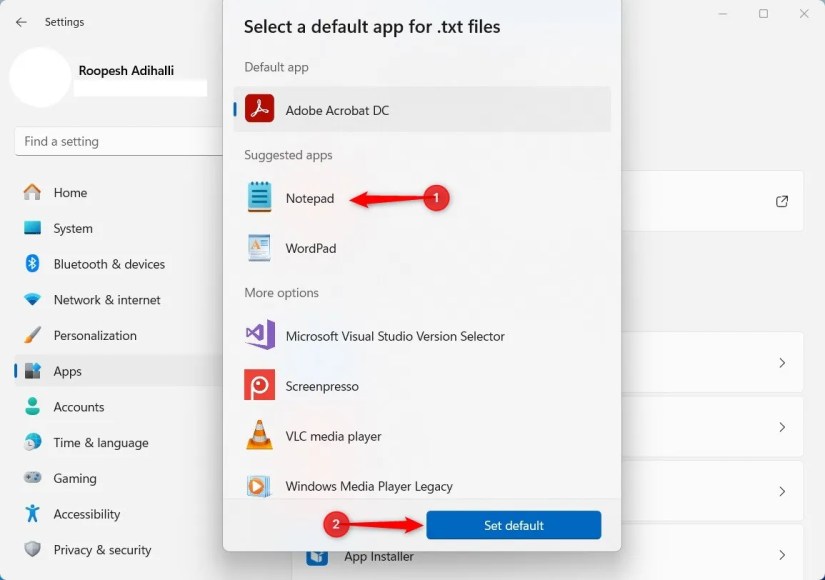Click the Set default button
825x580 pixels.
(514, 525)
